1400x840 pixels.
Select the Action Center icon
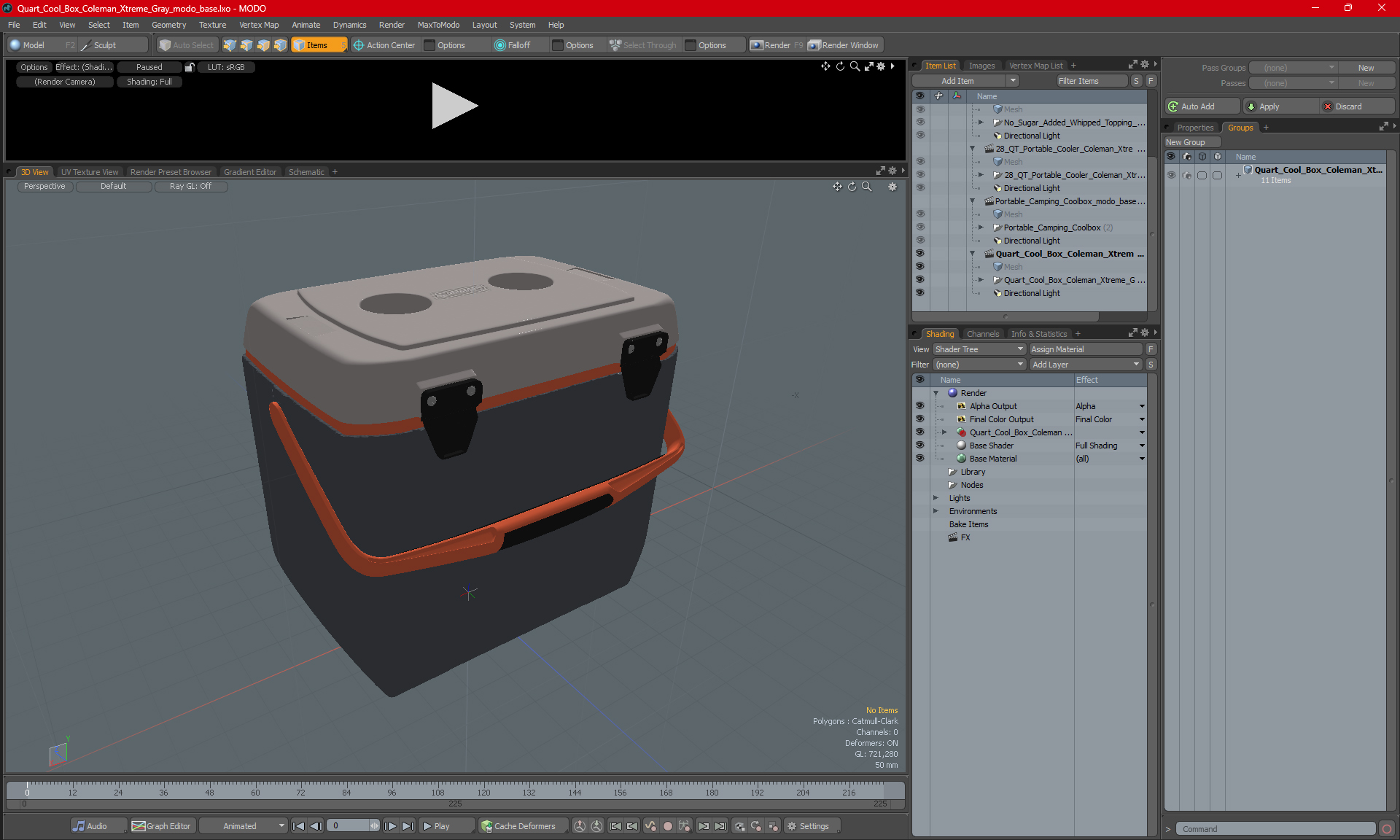click(359, 45)
